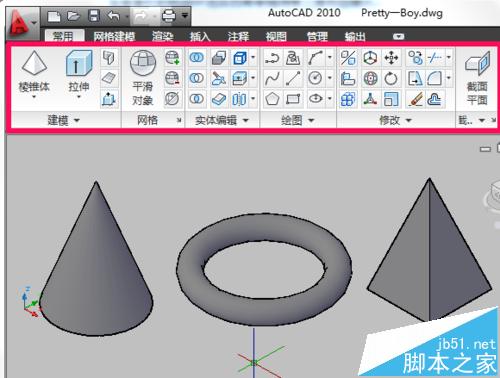Switch to the 插入 ribbon tab
The height and width of the screenshot is (378, 500).
(x=200, y=36)
